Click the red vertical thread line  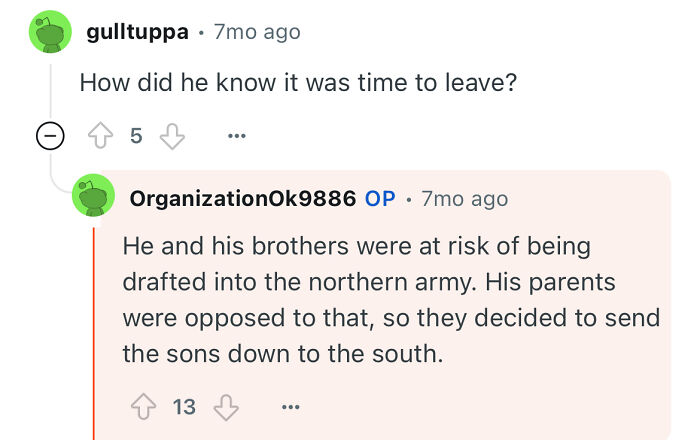(94, 330)
